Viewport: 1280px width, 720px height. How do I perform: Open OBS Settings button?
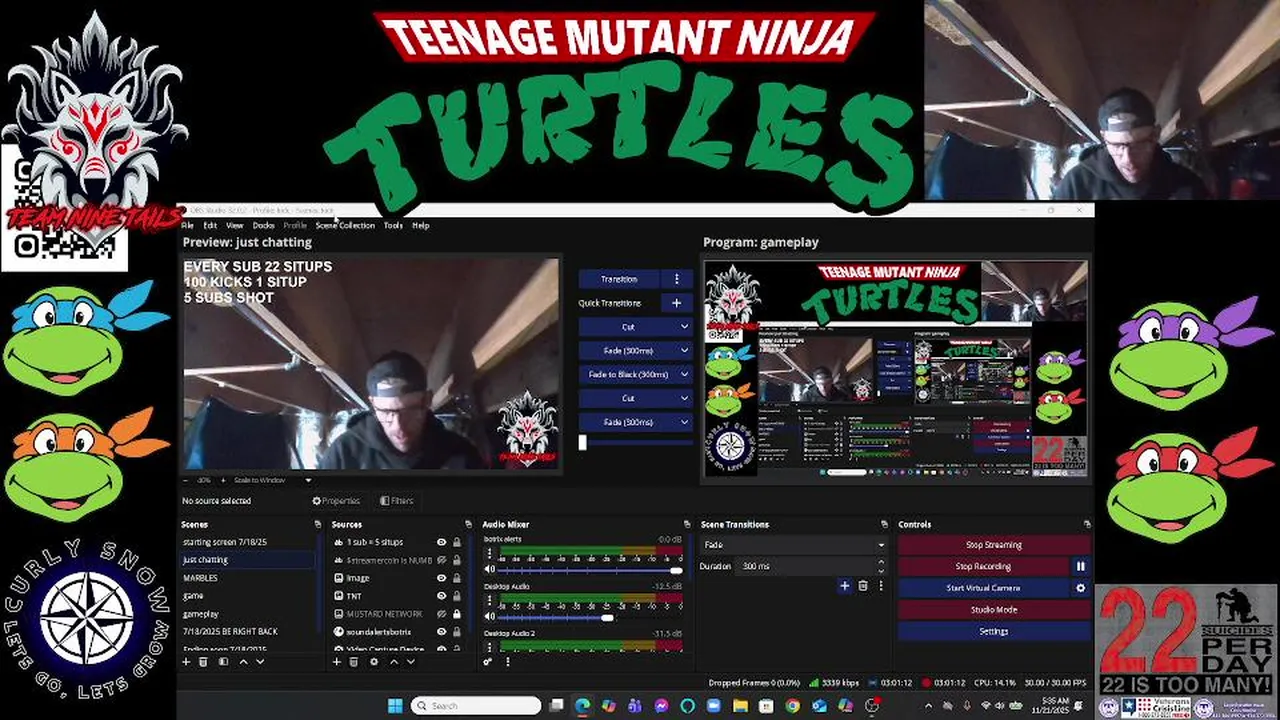[994, 632]
